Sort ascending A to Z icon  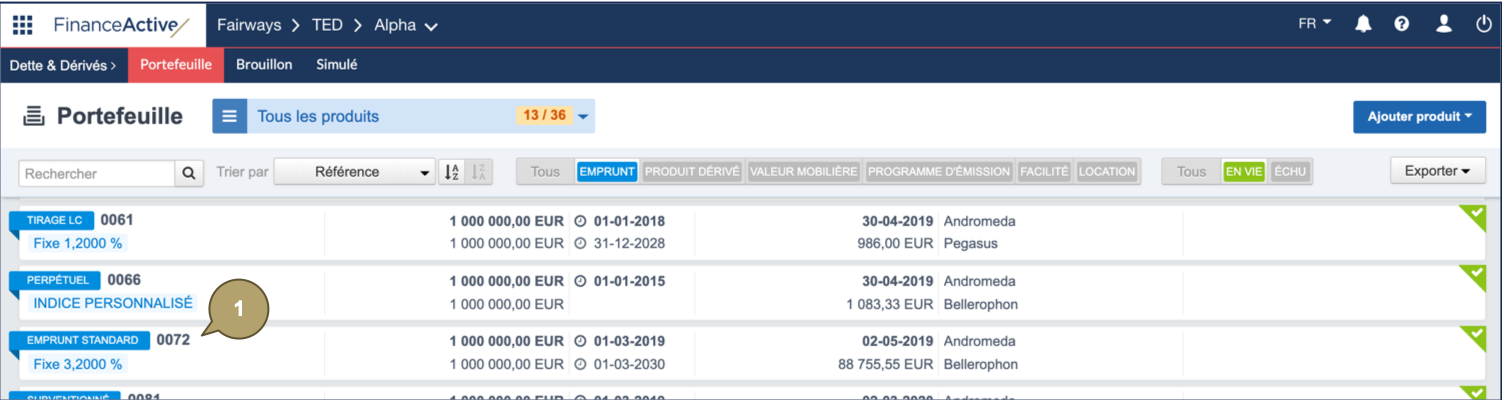coord(452,172)
